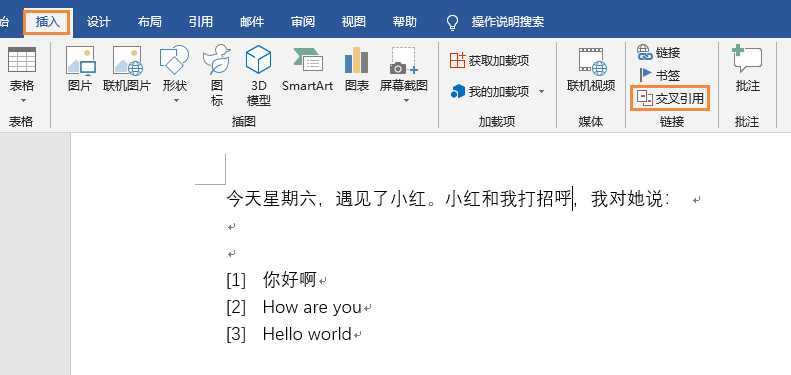Switch to the 审阅 tab
This screenshot has height=375, width=791.
coord(303,22)
